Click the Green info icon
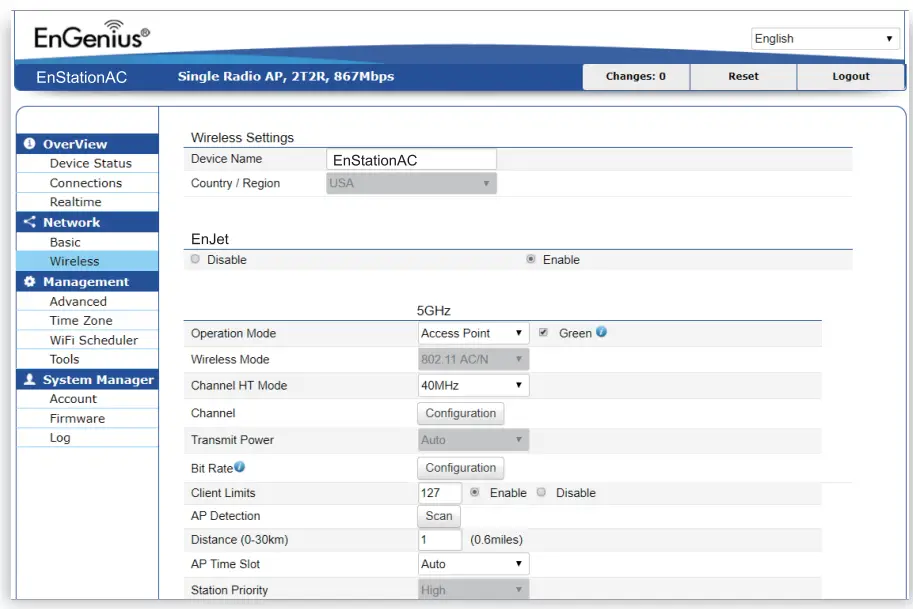 click(x=602, y=332)
